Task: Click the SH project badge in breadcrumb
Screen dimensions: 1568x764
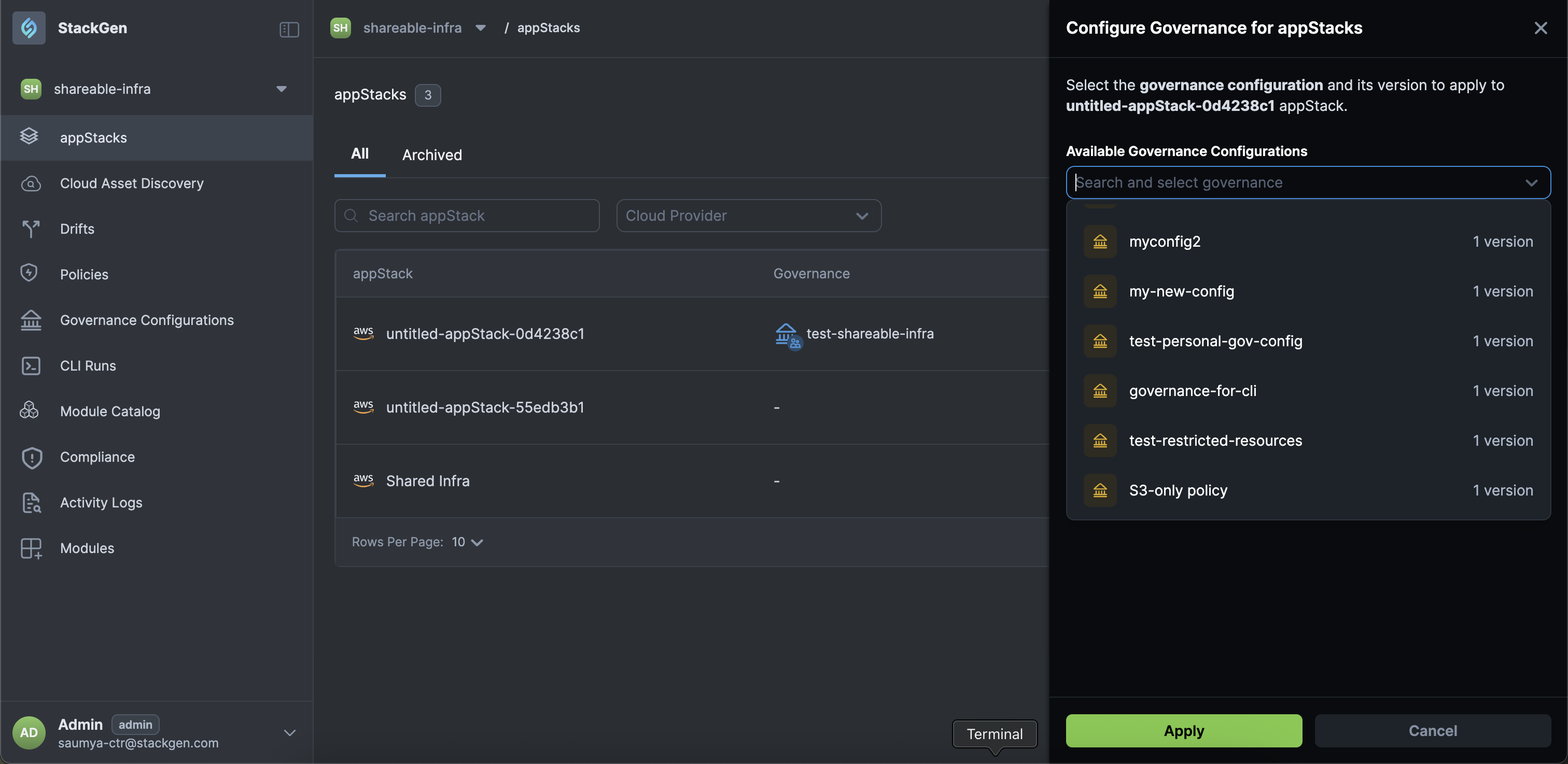Action: [340, 28]
